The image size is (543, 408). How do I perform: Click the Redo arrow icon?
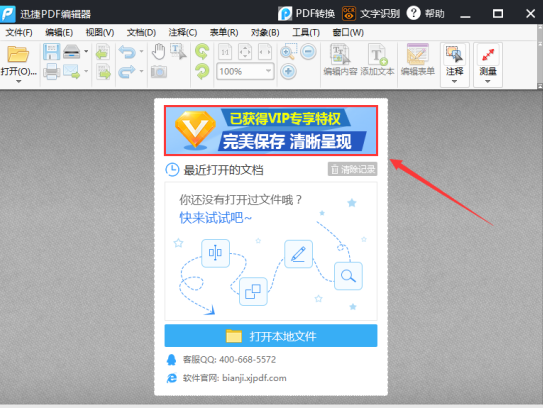click(x=127, y=72)
